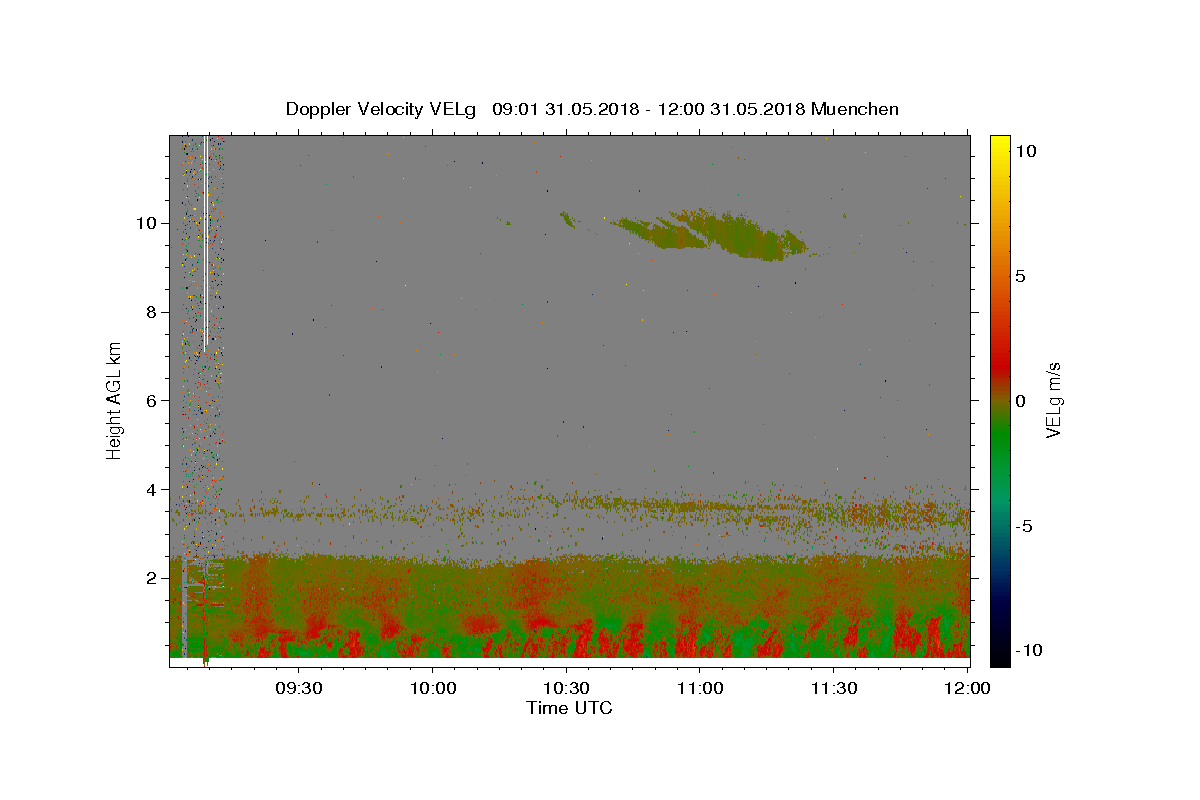Click the 'Height AGL km' axis label
1200x800 pixels.
(x=115, y=401)
